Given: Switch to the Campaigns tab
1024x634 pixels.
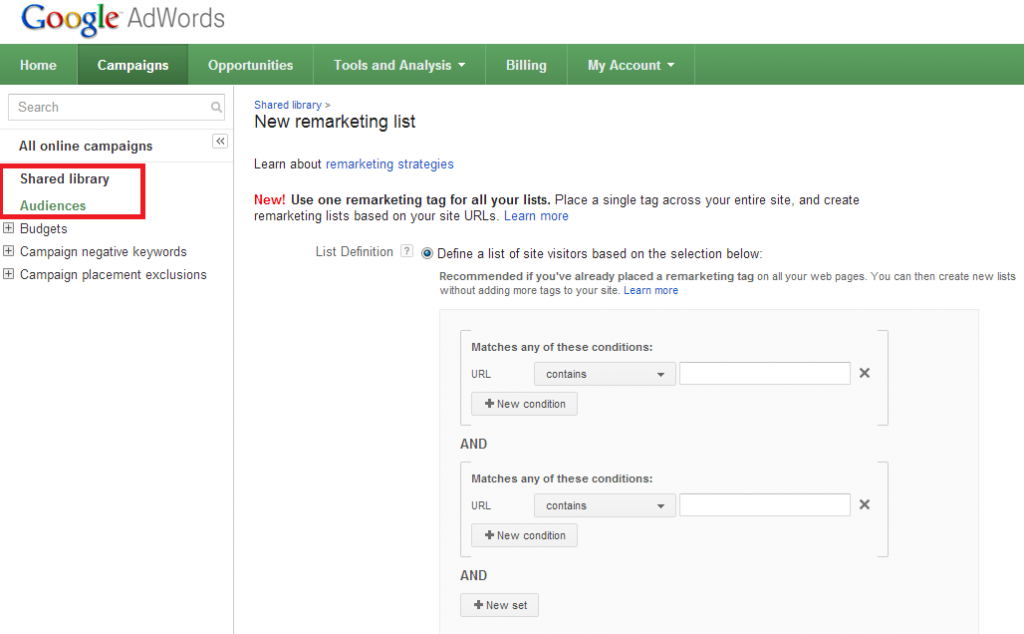Looking at the screenshot, I should [133, 65].
